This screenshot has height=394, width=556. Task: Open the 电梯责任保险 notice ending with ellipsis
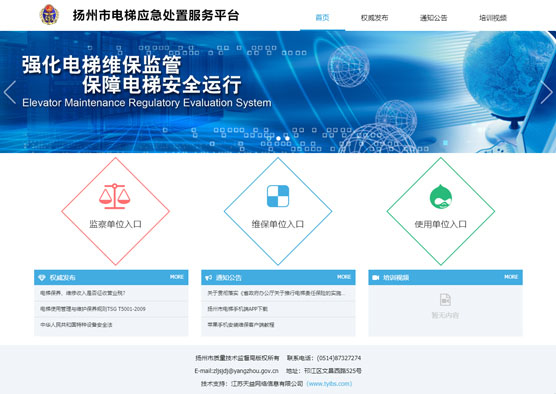[x=276, y=293]
